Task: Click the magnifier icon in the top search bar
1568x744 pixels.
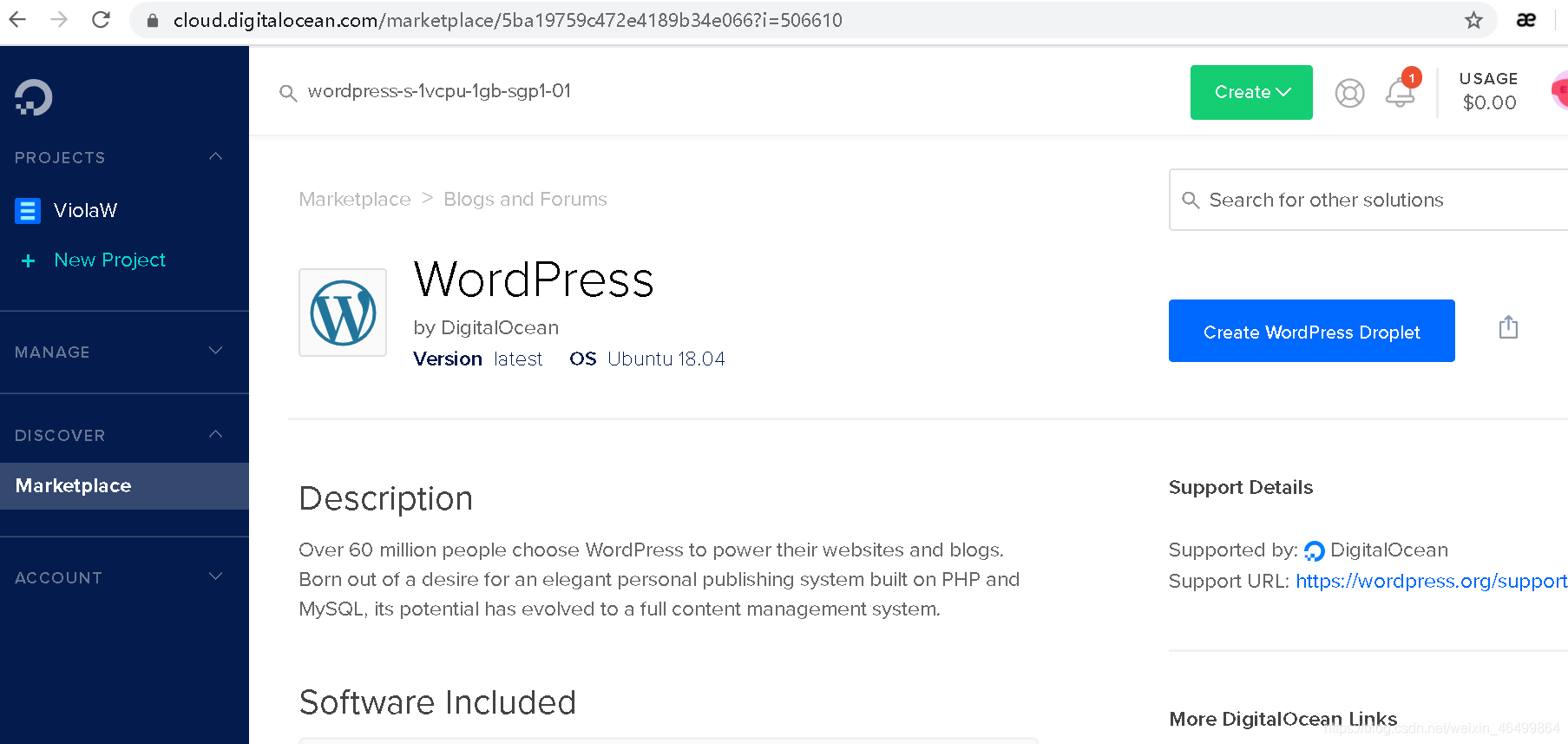Action: [x=288, y=93]
